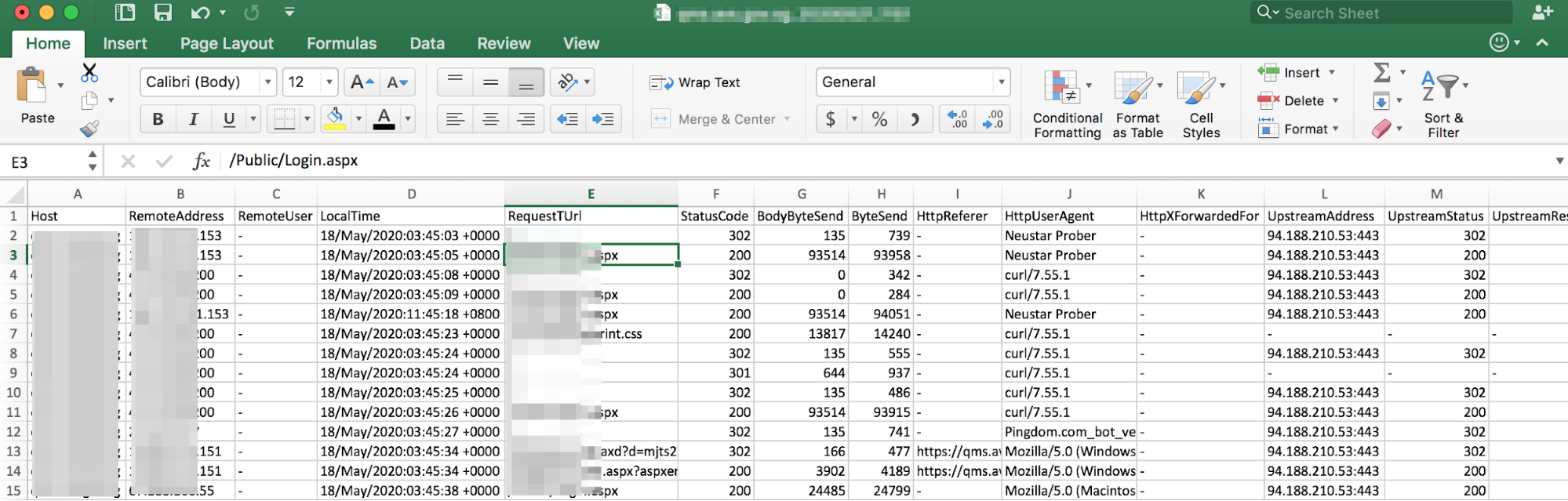The height and width of the screenshot is (501, 1568).
Task: Expand the font size 12 dropdown
Action: coord(329,82)
